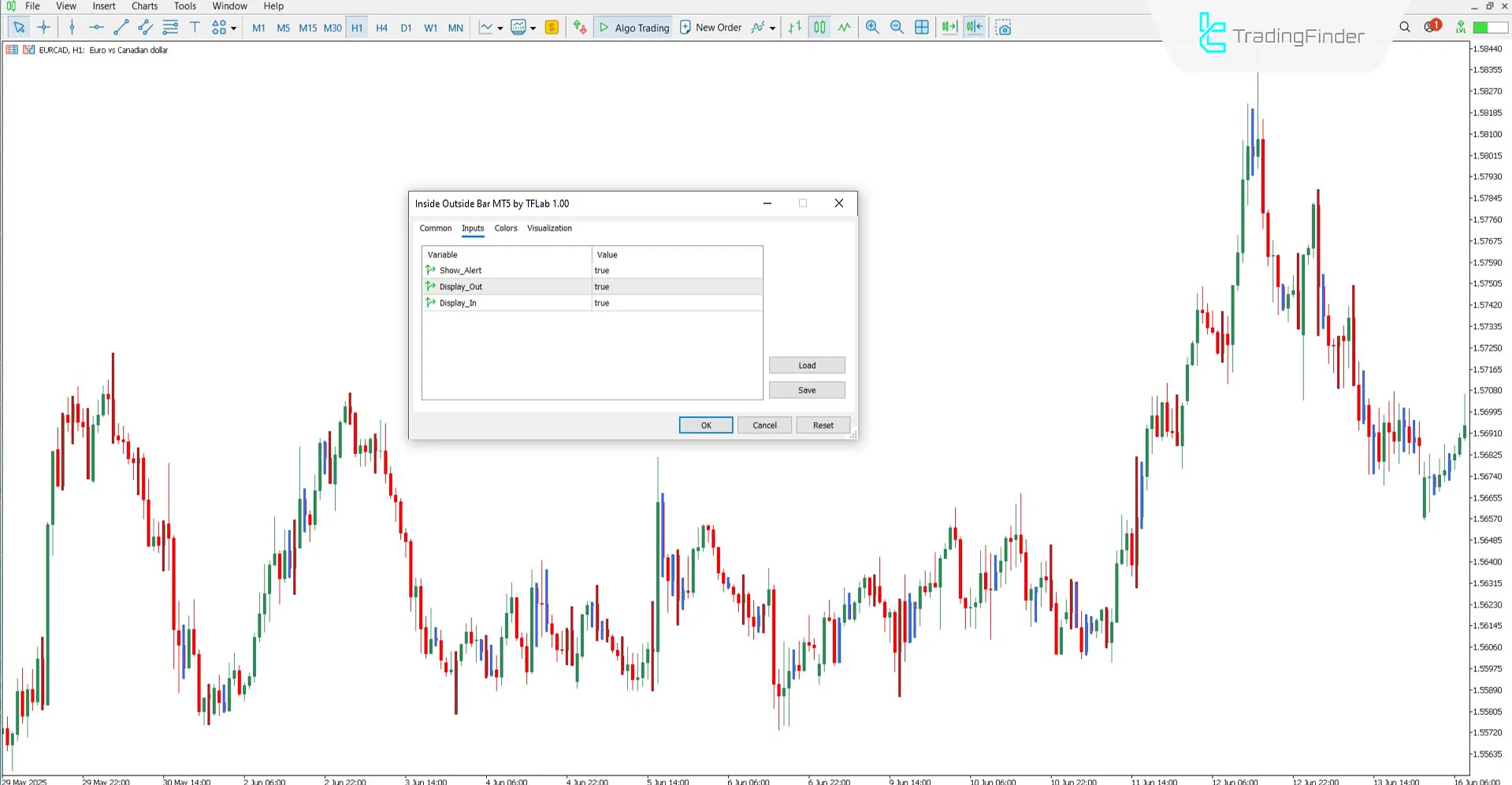Open the search magnifier at top right
Viewport: 1512px width, 785px height.
pyautogui.click(x=1405, y=26)
